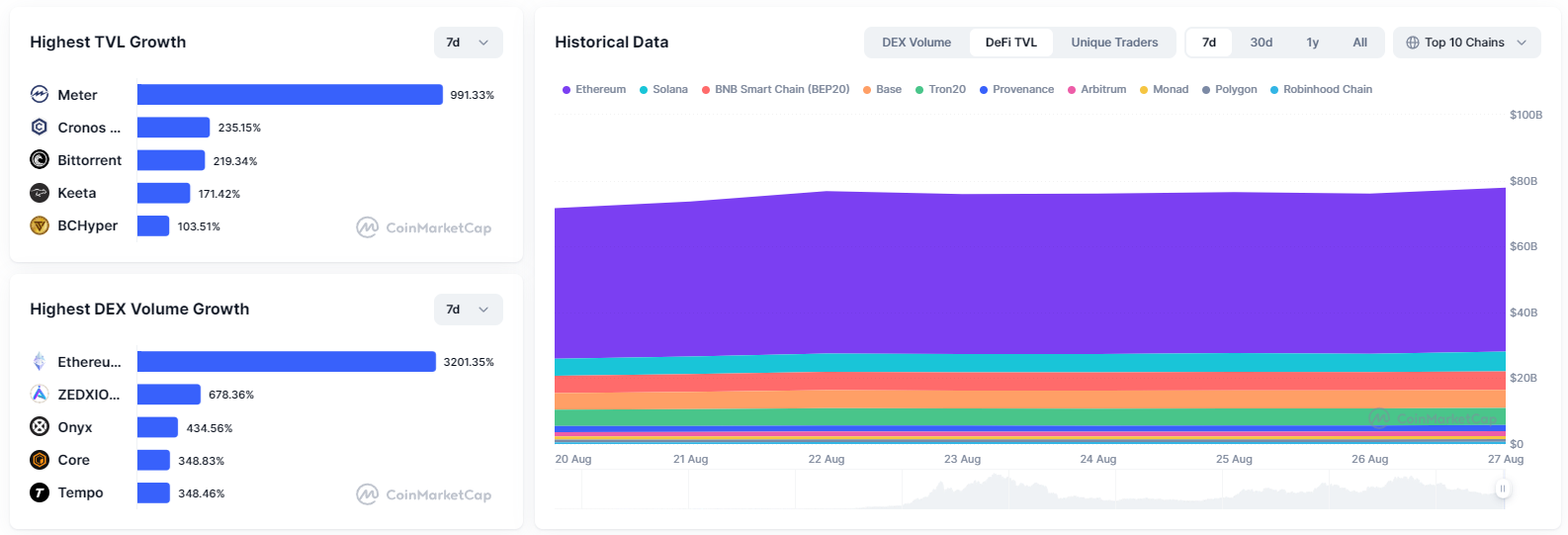Select the 1y time range
This screenshot has width=1568, height=535.
tap(1313, 43)
